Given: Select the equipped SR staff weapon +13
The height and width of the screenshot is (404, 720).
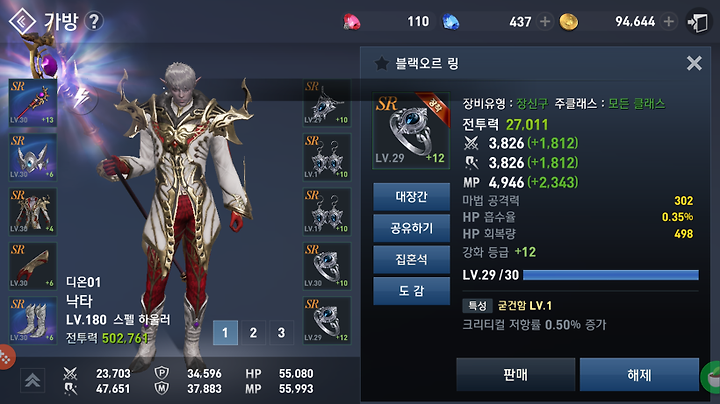Looking at the screenshot, I should (33, 103).
